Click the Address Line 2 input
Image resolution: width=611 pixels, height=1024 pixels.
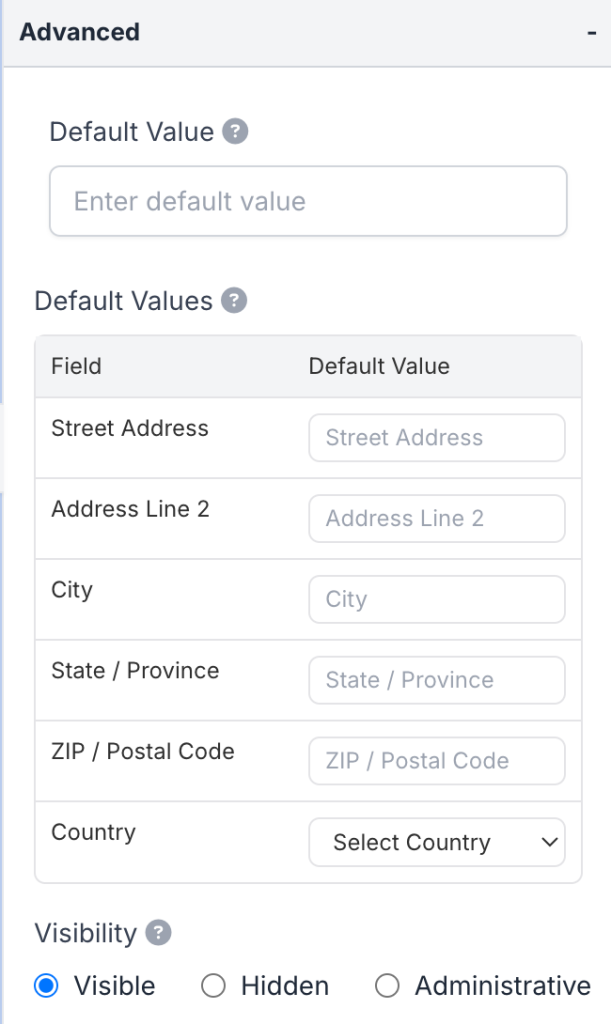[437, 519]
